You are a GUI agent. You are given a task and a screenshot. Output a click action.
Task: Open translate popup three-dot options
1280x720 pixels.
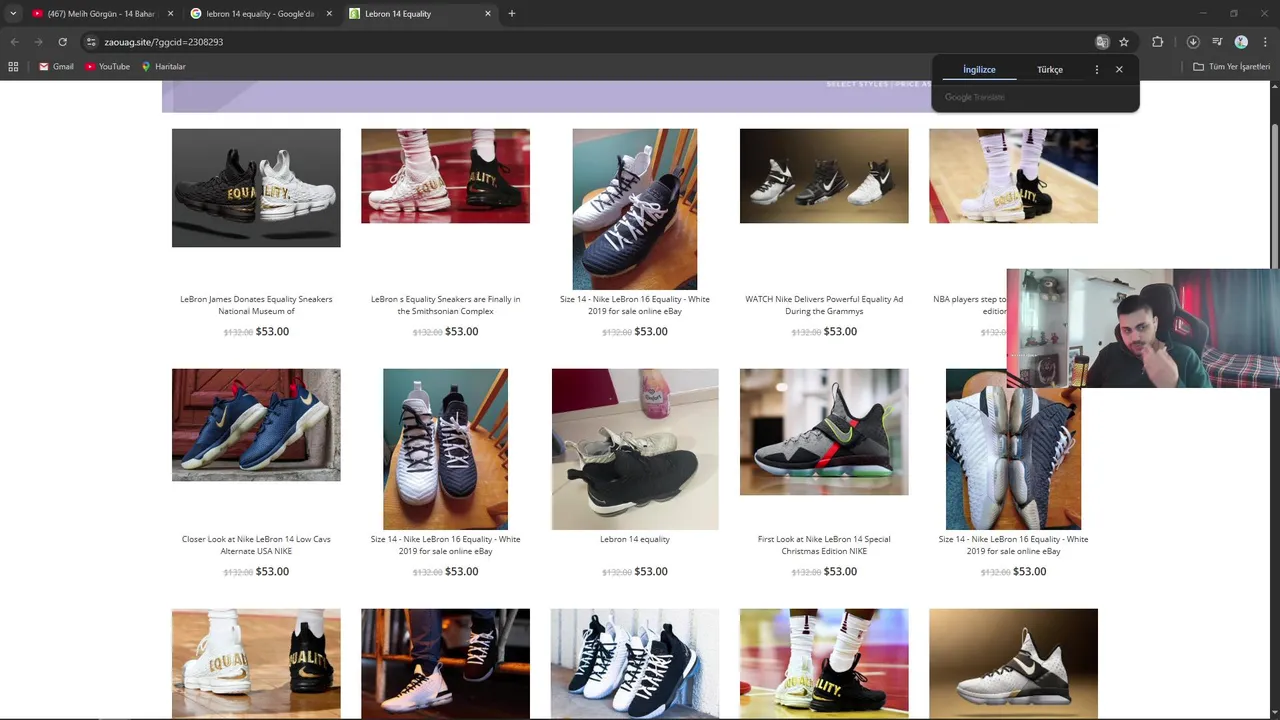coord(1097,69)
